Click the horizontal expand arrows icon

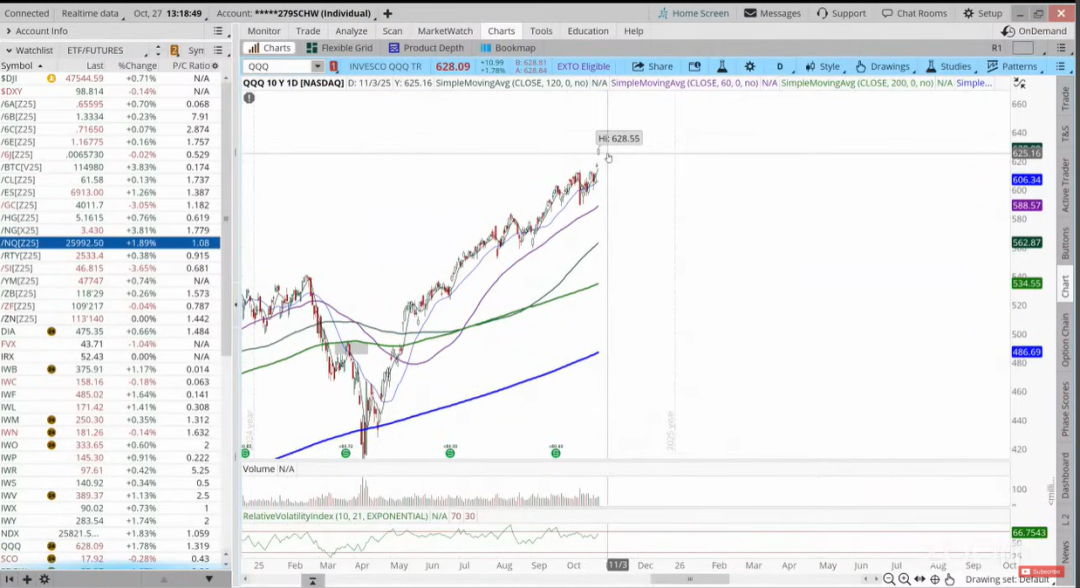(920, 580)
